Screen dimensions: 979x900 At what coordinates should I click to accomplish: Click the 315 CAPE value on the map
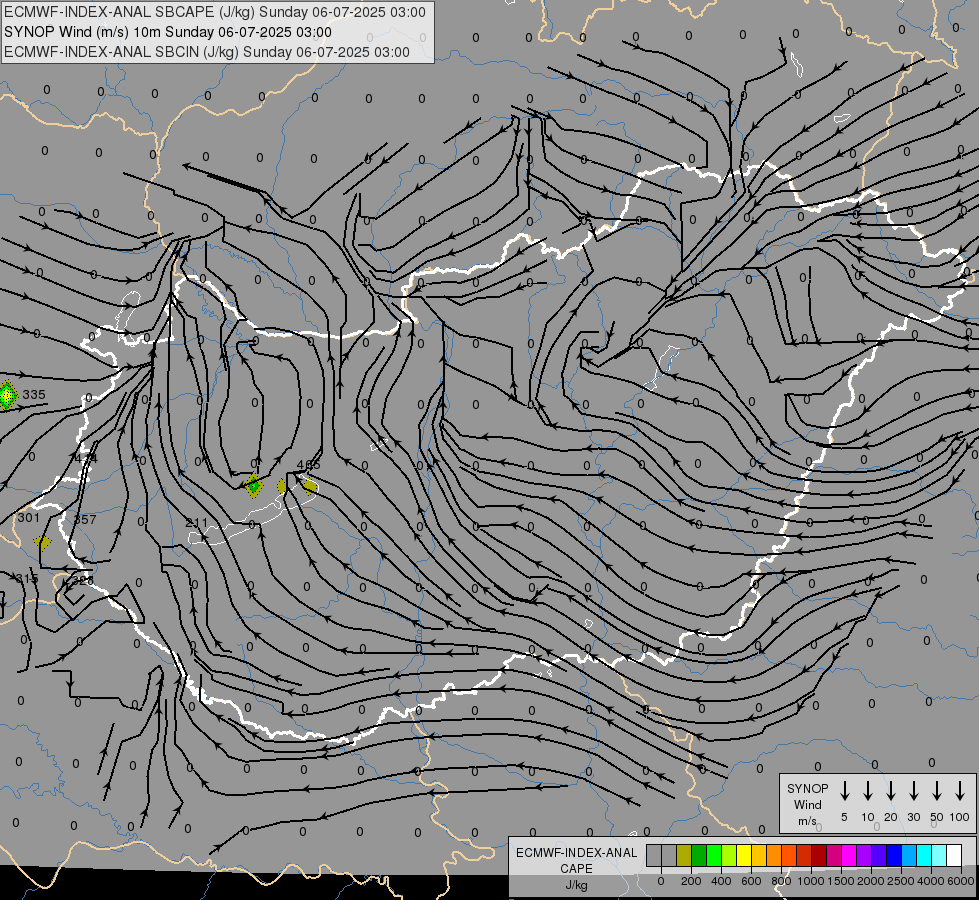tap(27, 579)
